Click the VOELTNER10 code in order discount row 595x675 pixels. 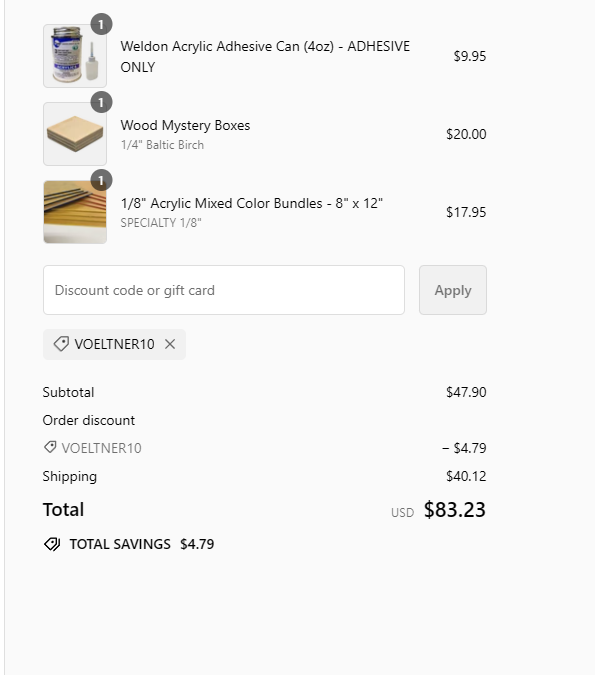coord(101,448)
